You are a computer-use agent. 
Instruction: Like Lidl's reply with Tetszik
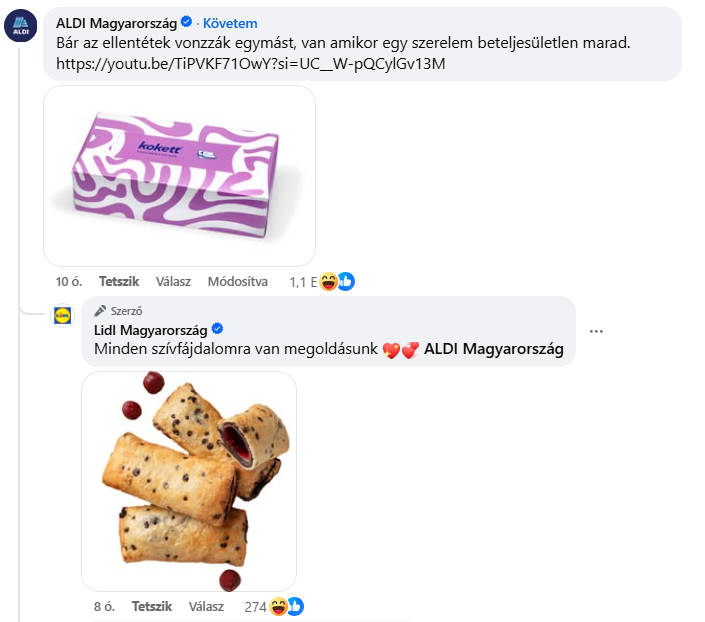click(152, 606)
